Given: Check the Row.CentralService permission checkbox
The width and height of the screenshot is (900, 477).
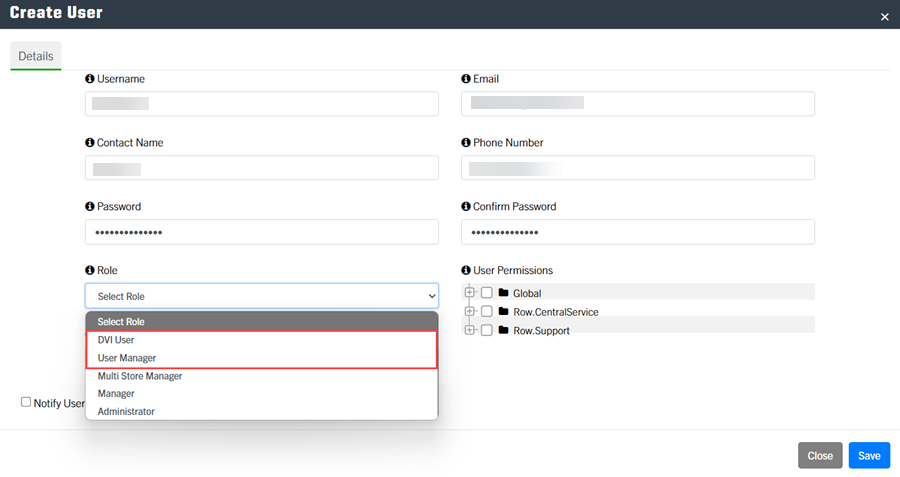Looking at the screenshot, I should [x=487, y=312].
